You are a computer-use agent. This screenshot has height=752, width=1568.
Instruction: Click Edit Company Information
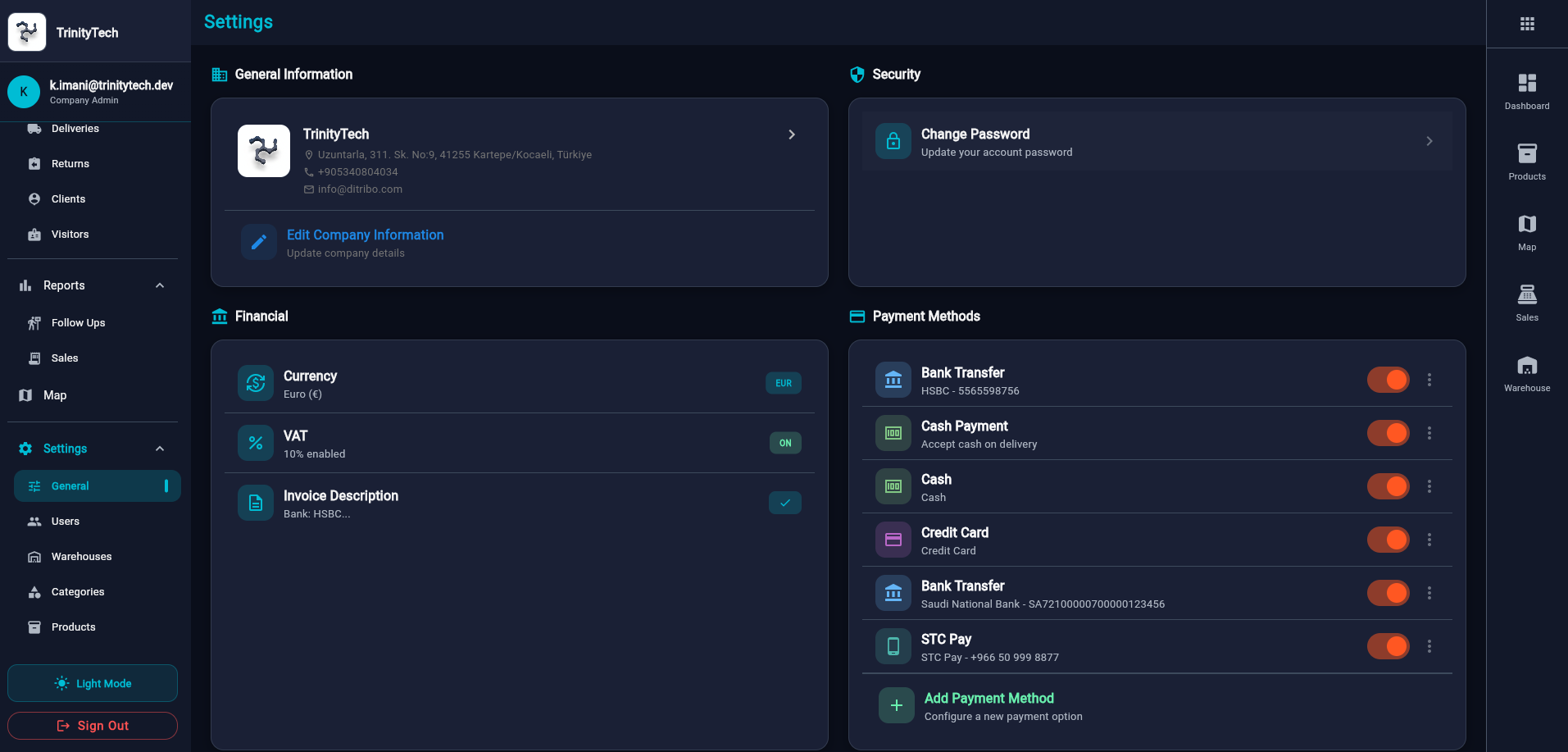tap(365, 235)
